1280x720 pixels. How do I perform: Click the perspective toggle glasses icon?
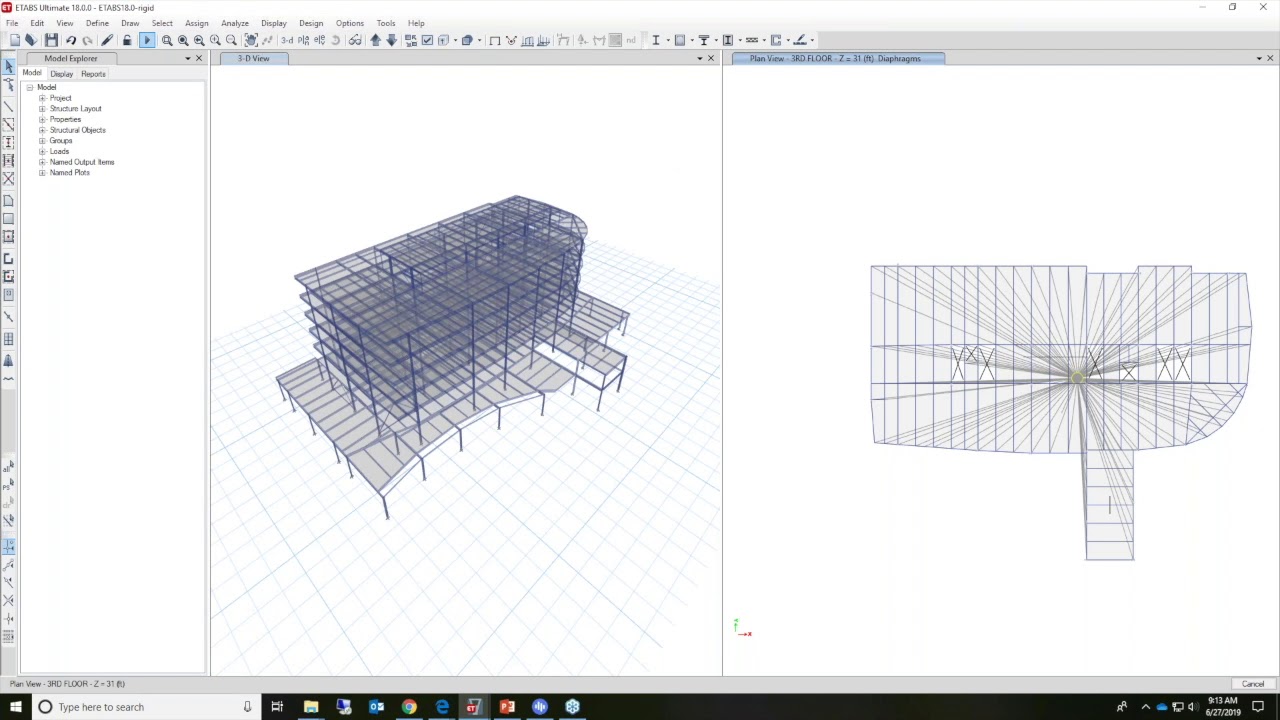[355, 40]
